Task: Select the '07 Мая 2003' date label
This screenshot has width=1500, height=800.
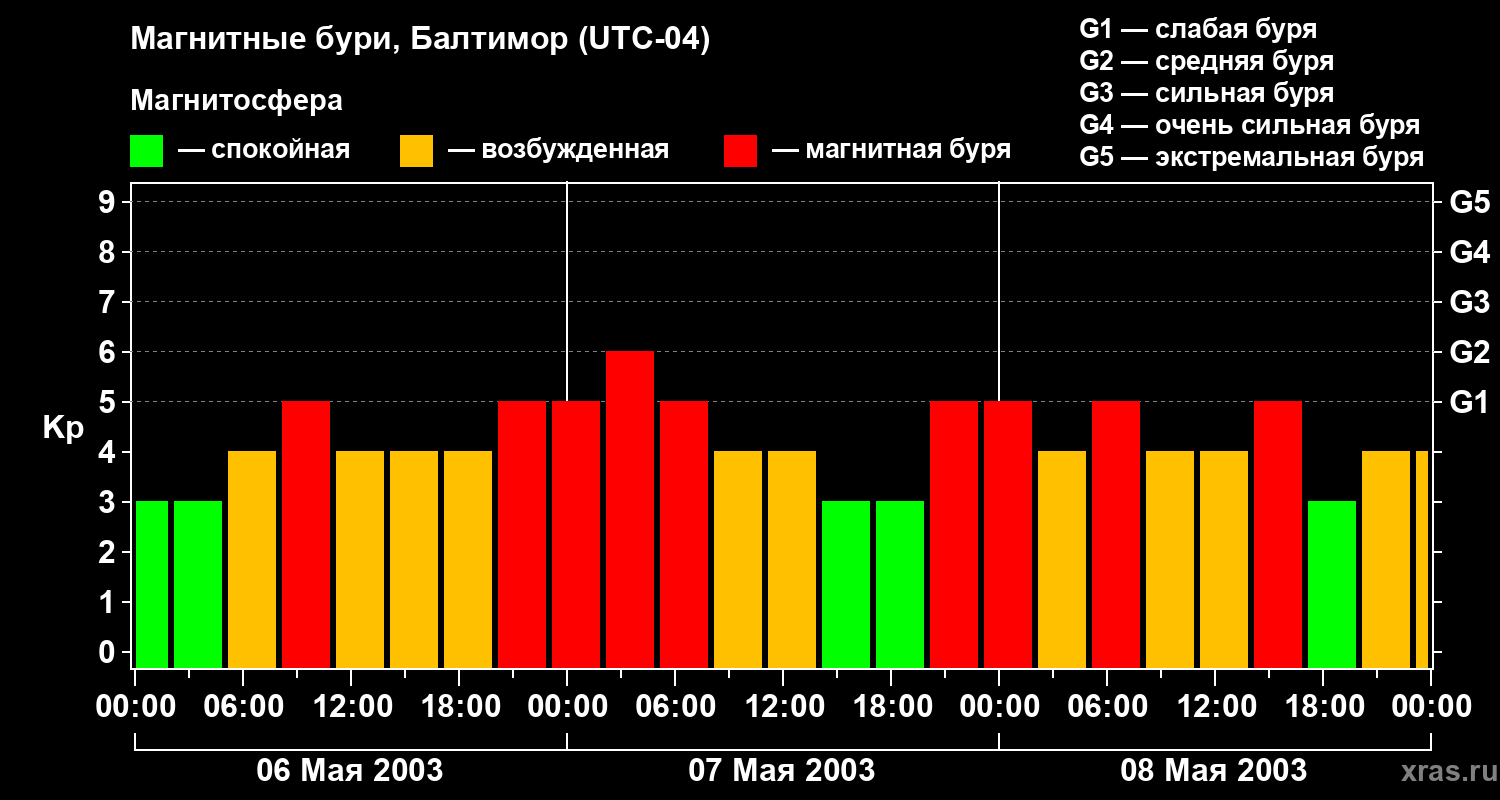Action: (x=782, y=770)
